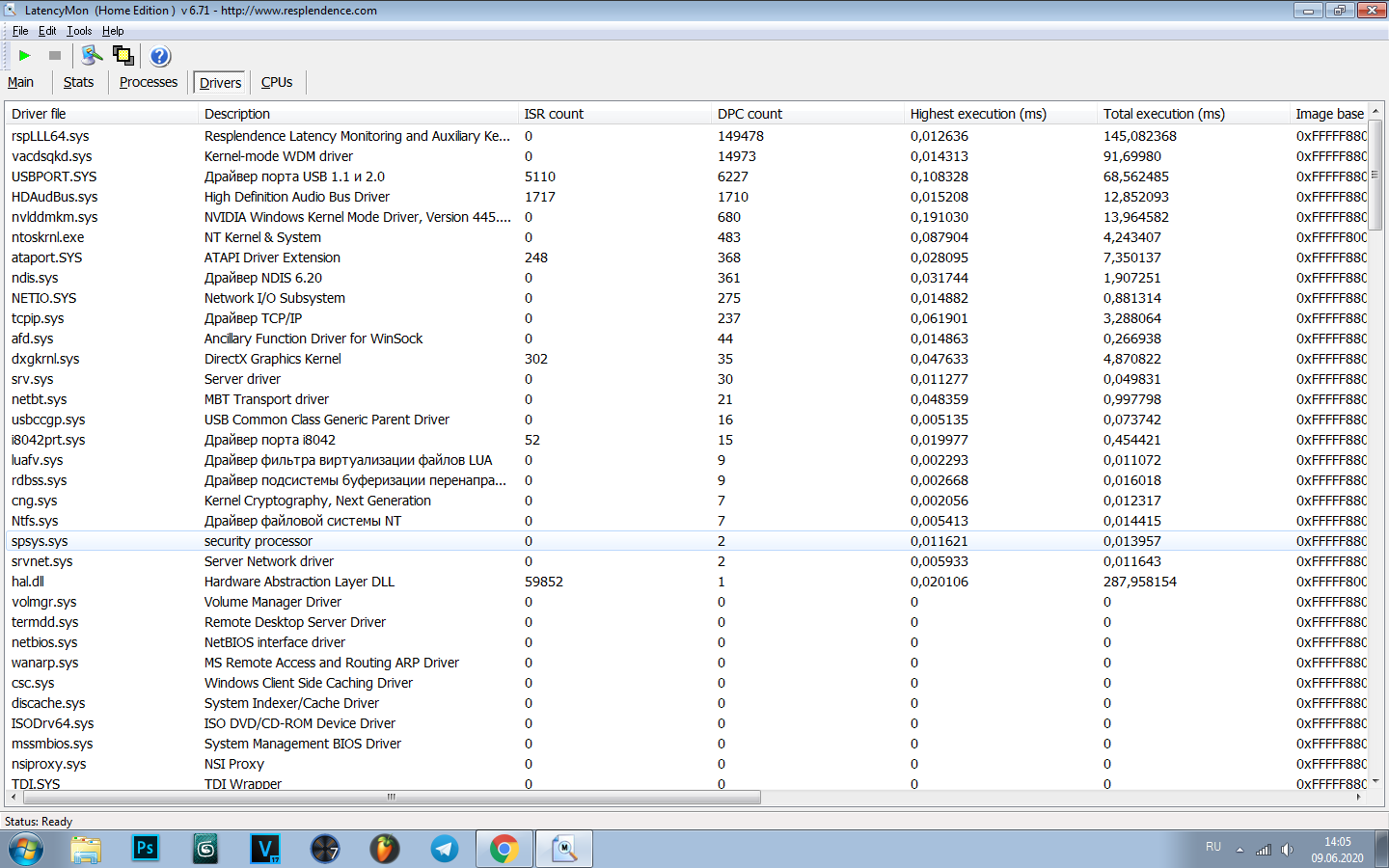Open Telegram from the taskbar

coord(444,849)
